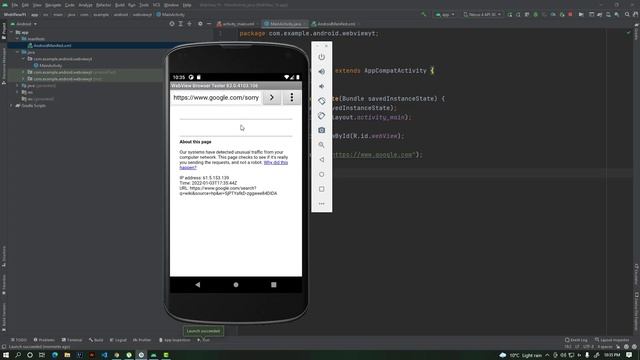The height and width of the screenshot is (360, 640).
Task: Tap Android recents navigation button on phone
Action: coord(273,284)
